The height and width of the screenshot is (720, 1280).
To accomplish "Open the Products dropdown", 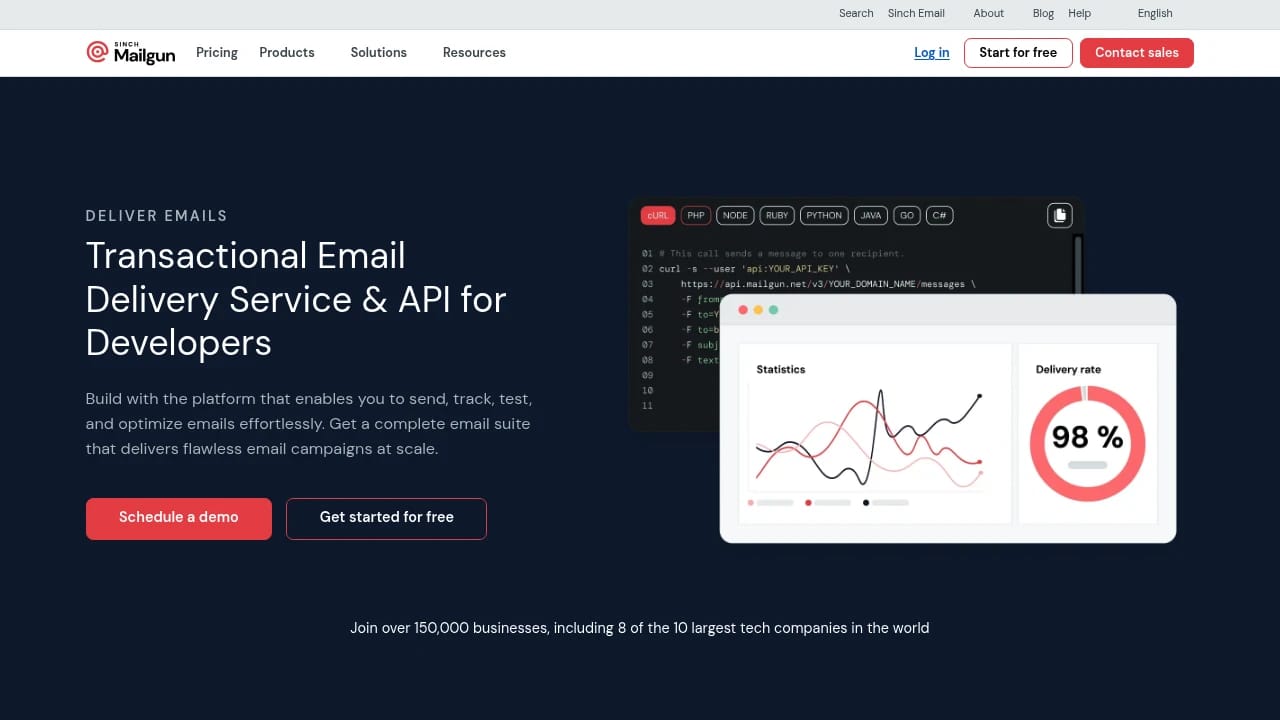I will (287, 52).
